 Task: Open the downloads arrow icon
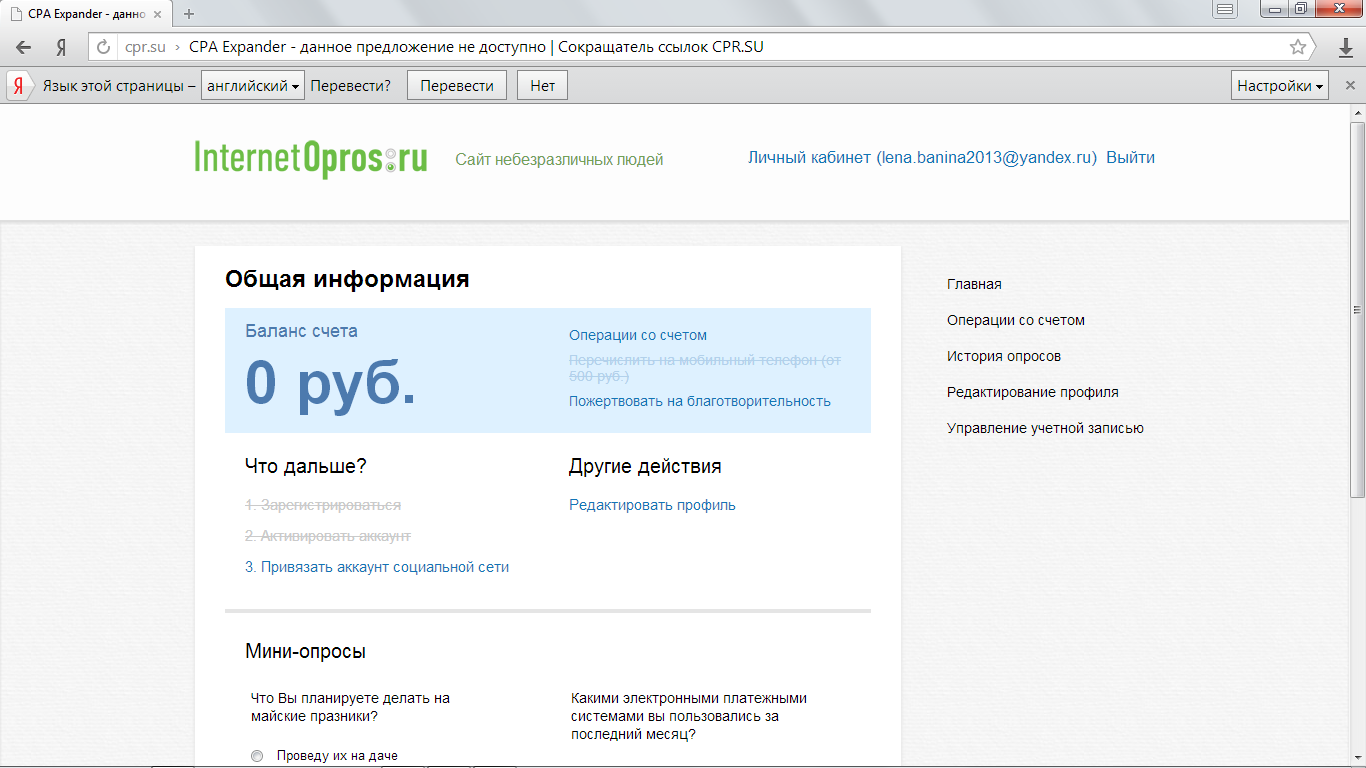pyautogui.click(x=1346, y=47)
